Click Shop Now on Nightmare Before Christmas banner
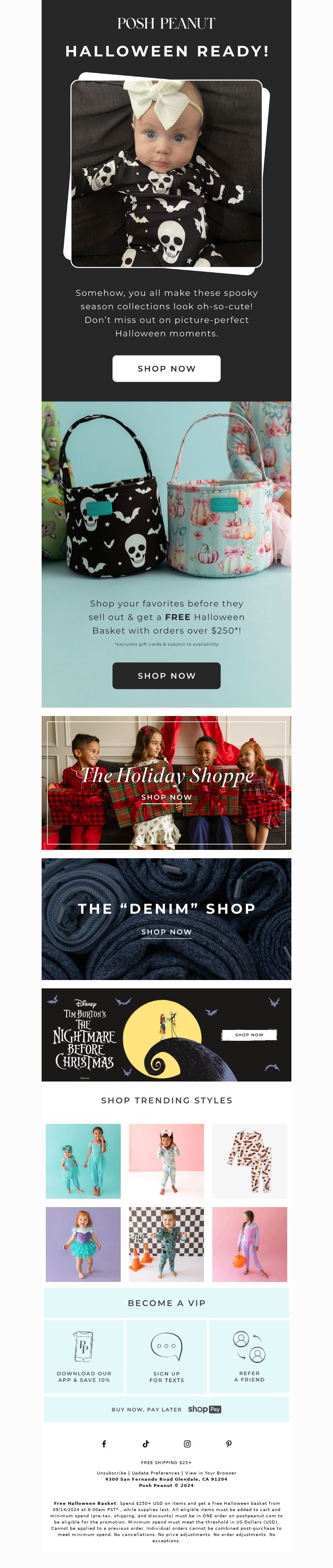Screen dimensions: 333x1568 [x=249, y=1035]
